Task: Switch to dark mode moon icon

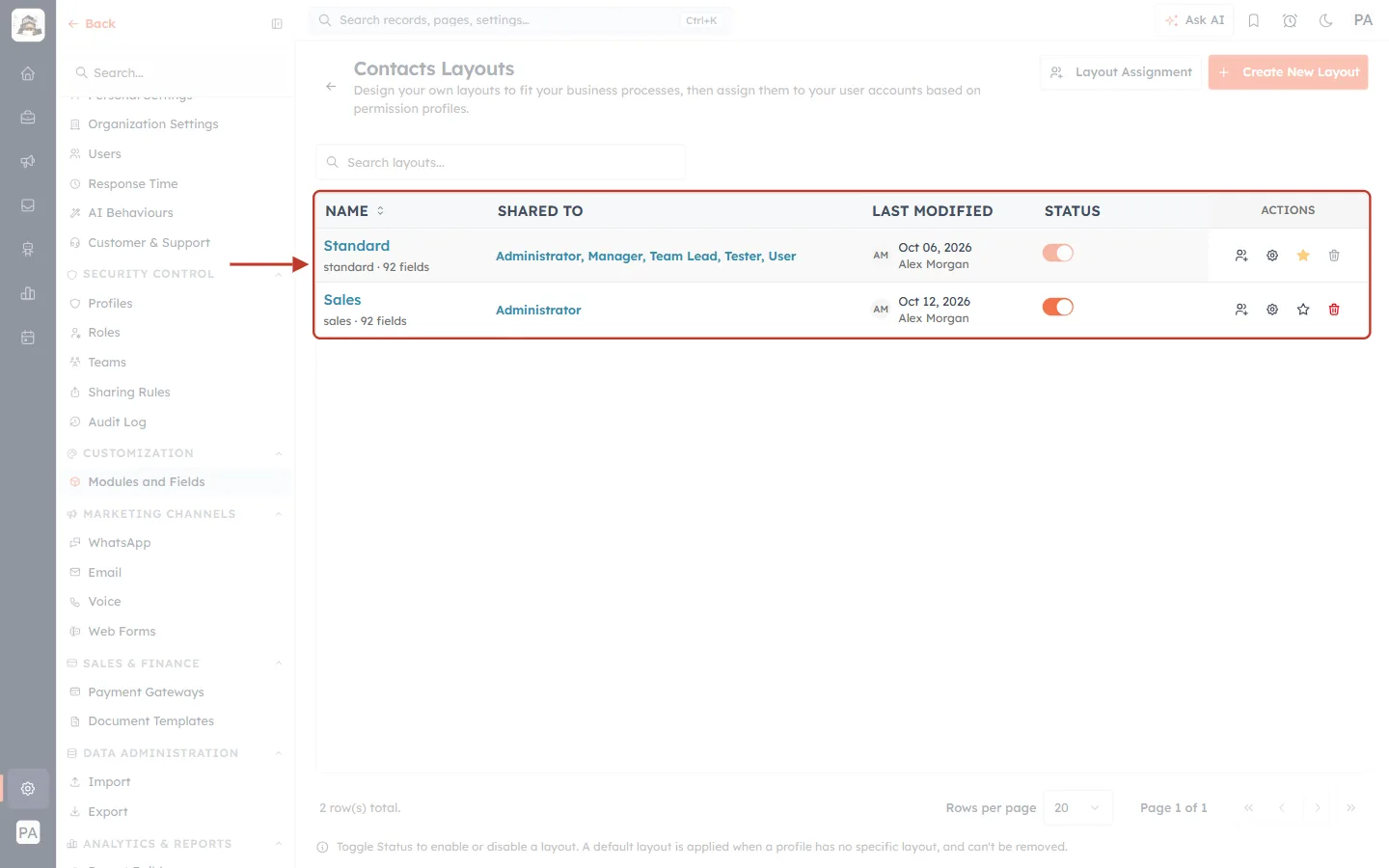Action: point(1326,20)
